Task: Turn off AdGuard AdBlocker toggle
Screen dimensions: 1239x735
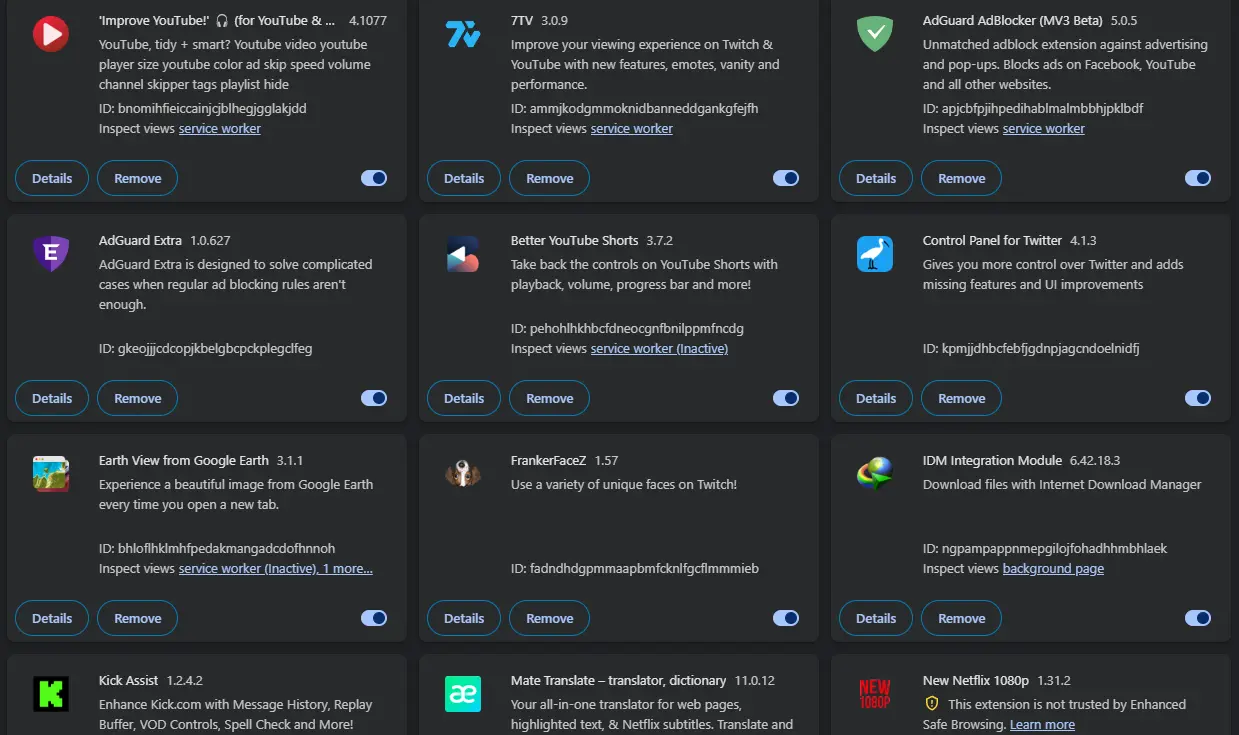Action: pos(1198,178)
